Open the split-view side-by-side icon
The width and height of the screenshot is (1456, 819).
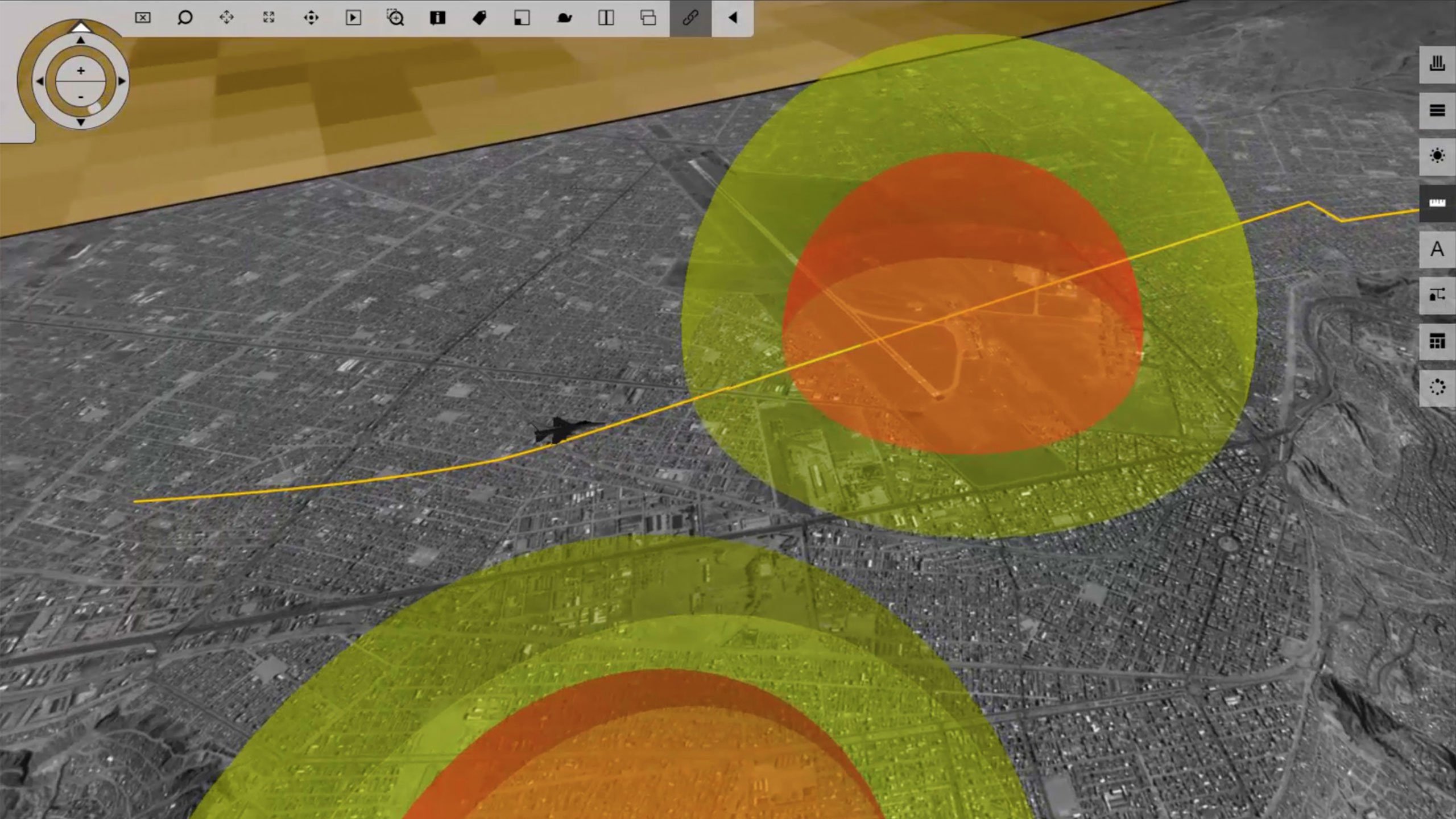[x=606, y=18]
